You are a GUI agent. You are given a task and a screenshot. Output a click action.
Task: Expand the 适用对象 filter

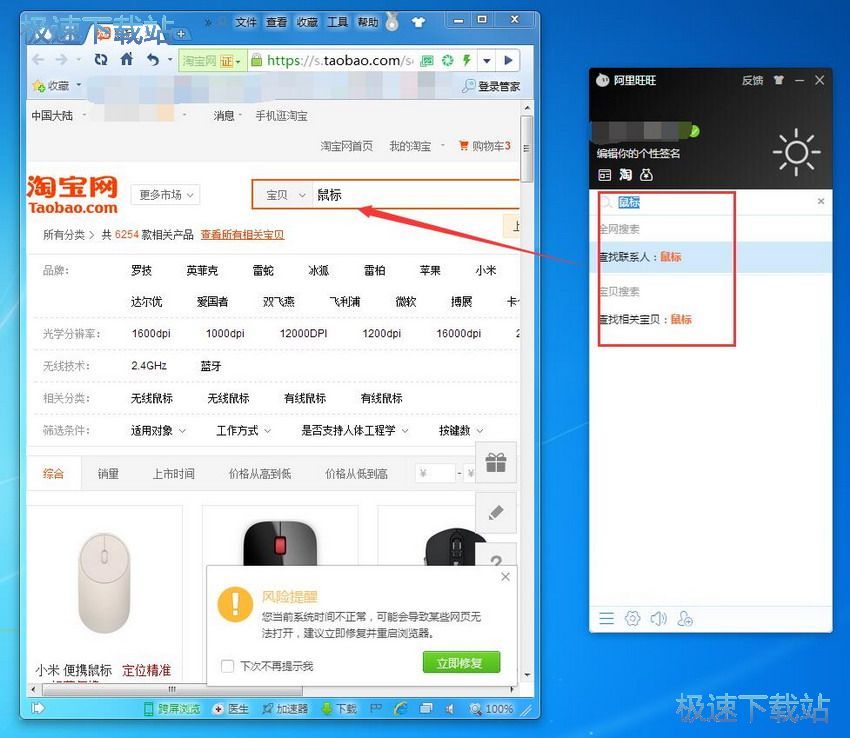pyautogui.click(x=158, y=431)
